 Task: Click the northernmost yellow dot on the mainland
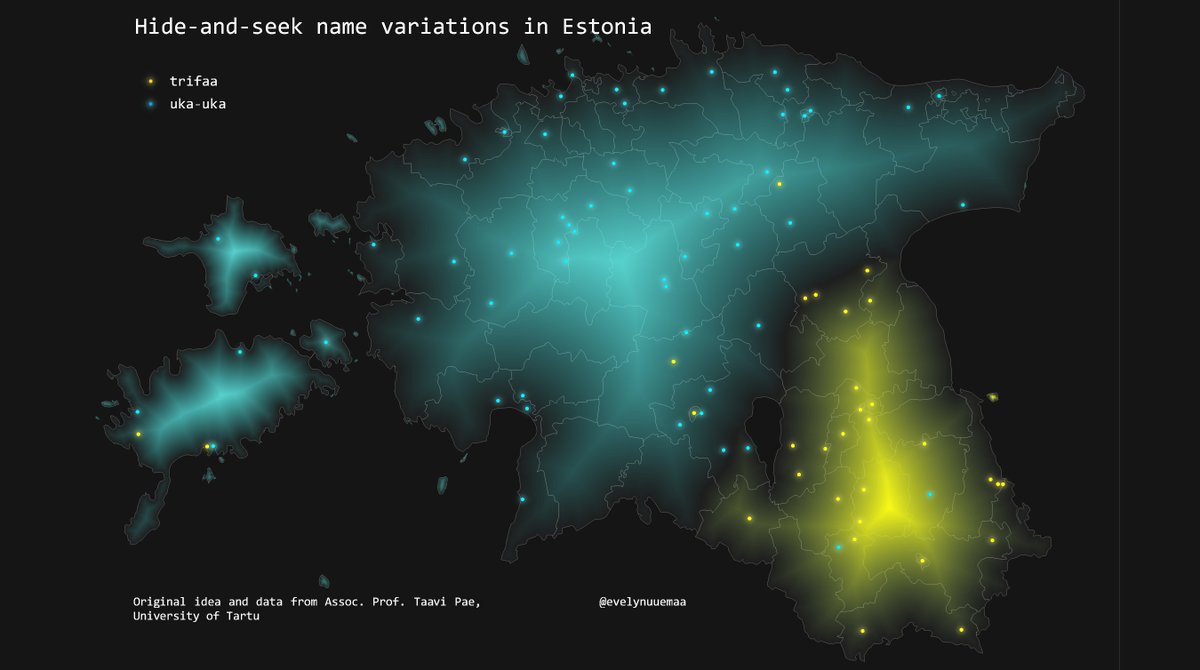pyautogui.click(x=779, y=183)
